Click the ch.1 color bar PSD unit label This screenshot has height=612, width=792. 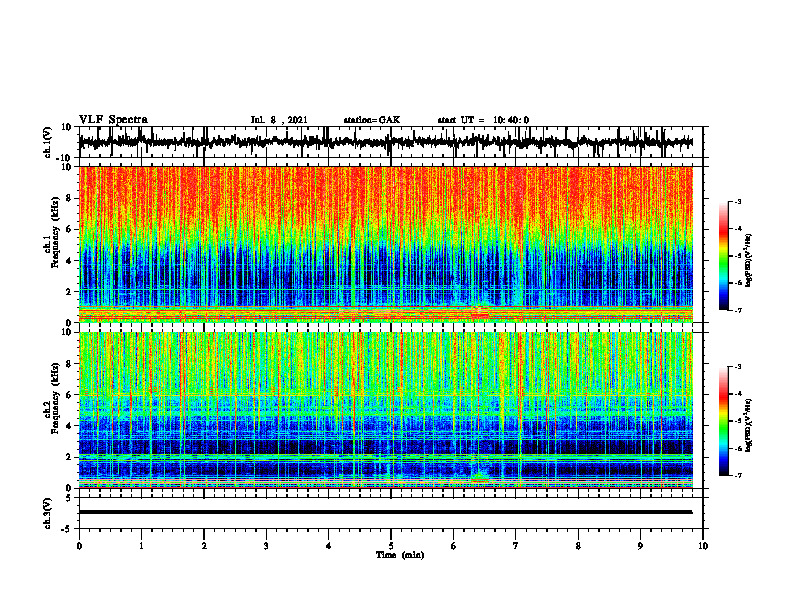750,260
